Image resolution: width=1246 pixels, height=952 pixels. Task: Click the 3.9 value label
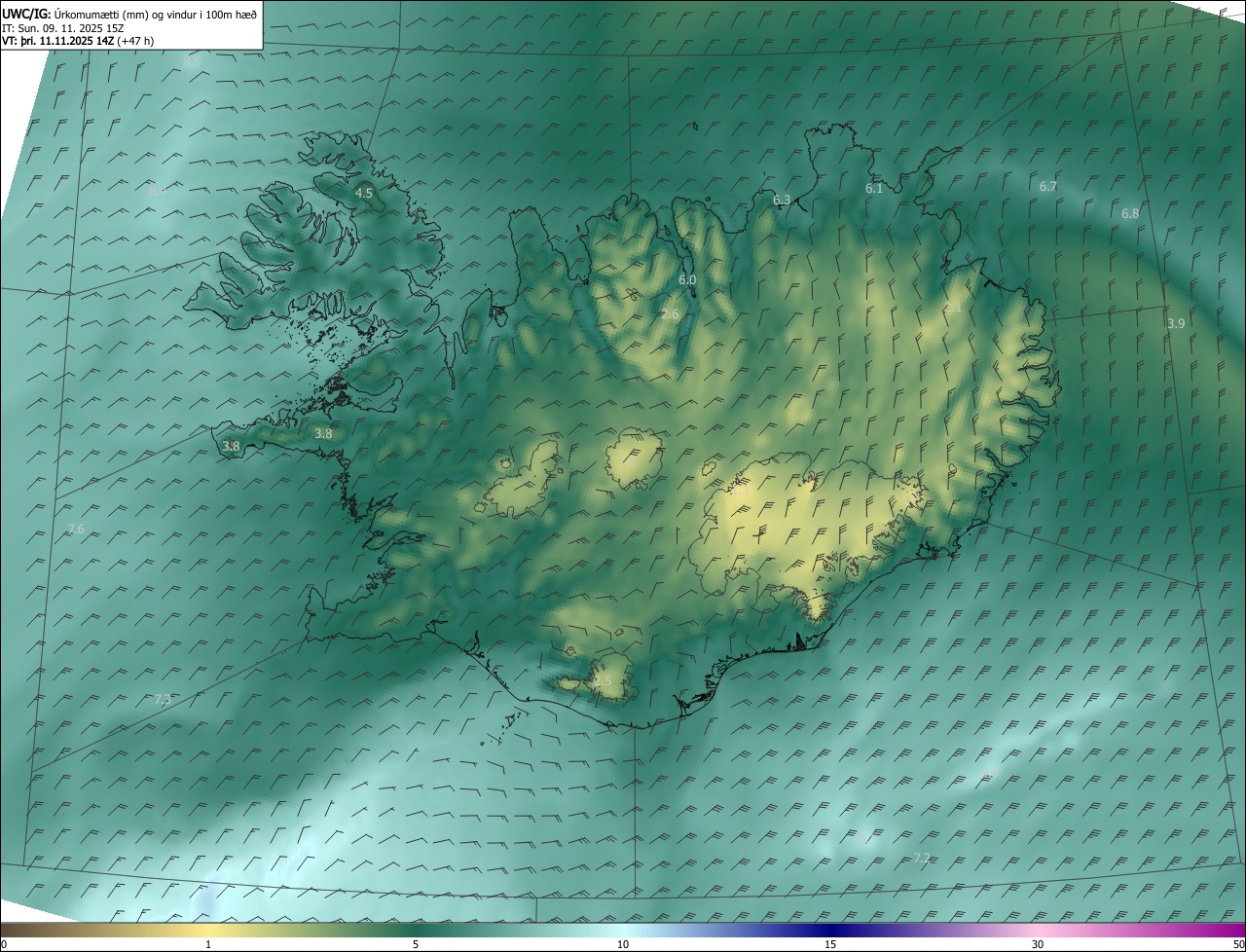[x=1176, y=323]
